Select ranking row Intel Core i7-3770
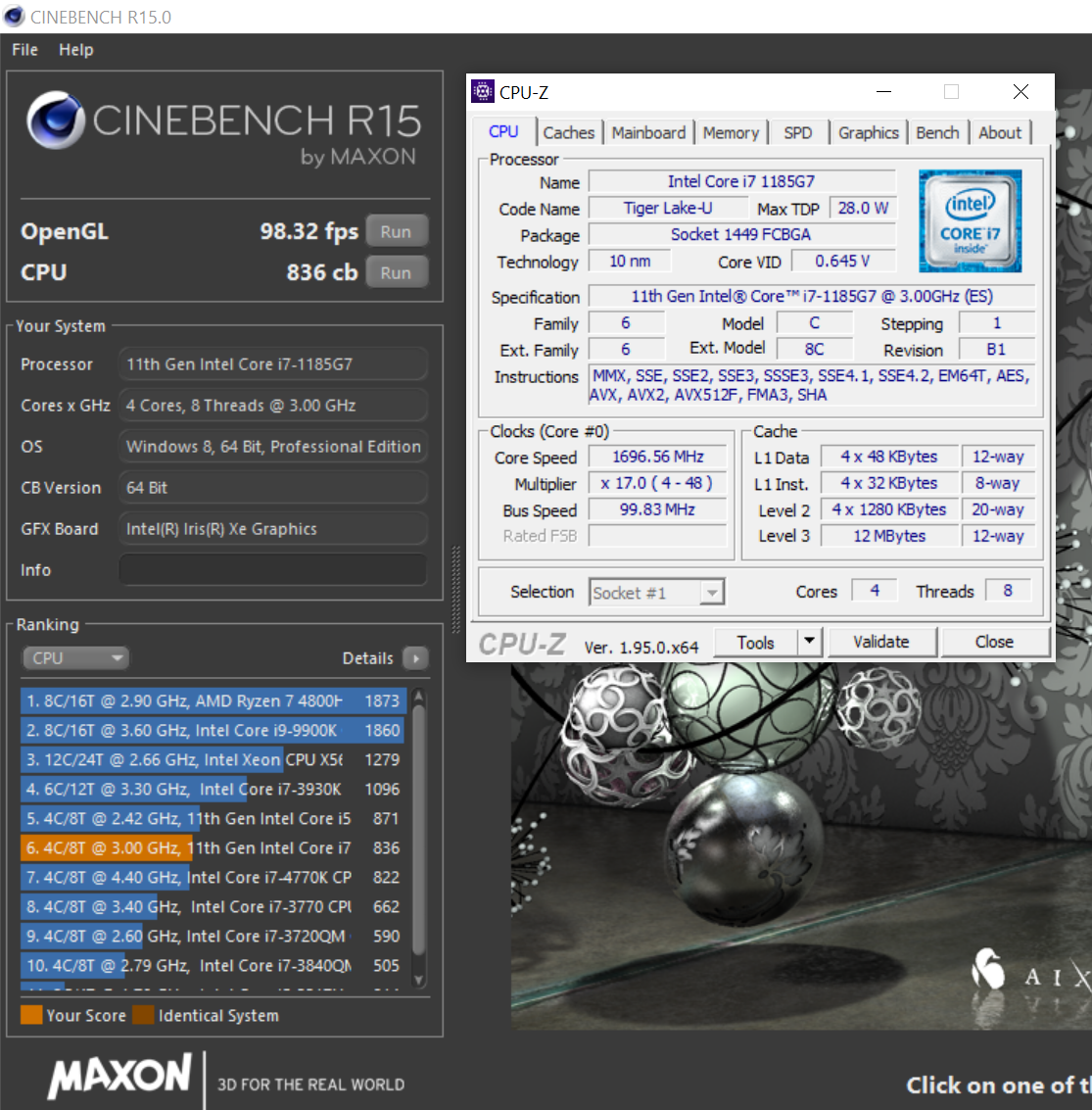1092x1110 pixels. [214, 906]
